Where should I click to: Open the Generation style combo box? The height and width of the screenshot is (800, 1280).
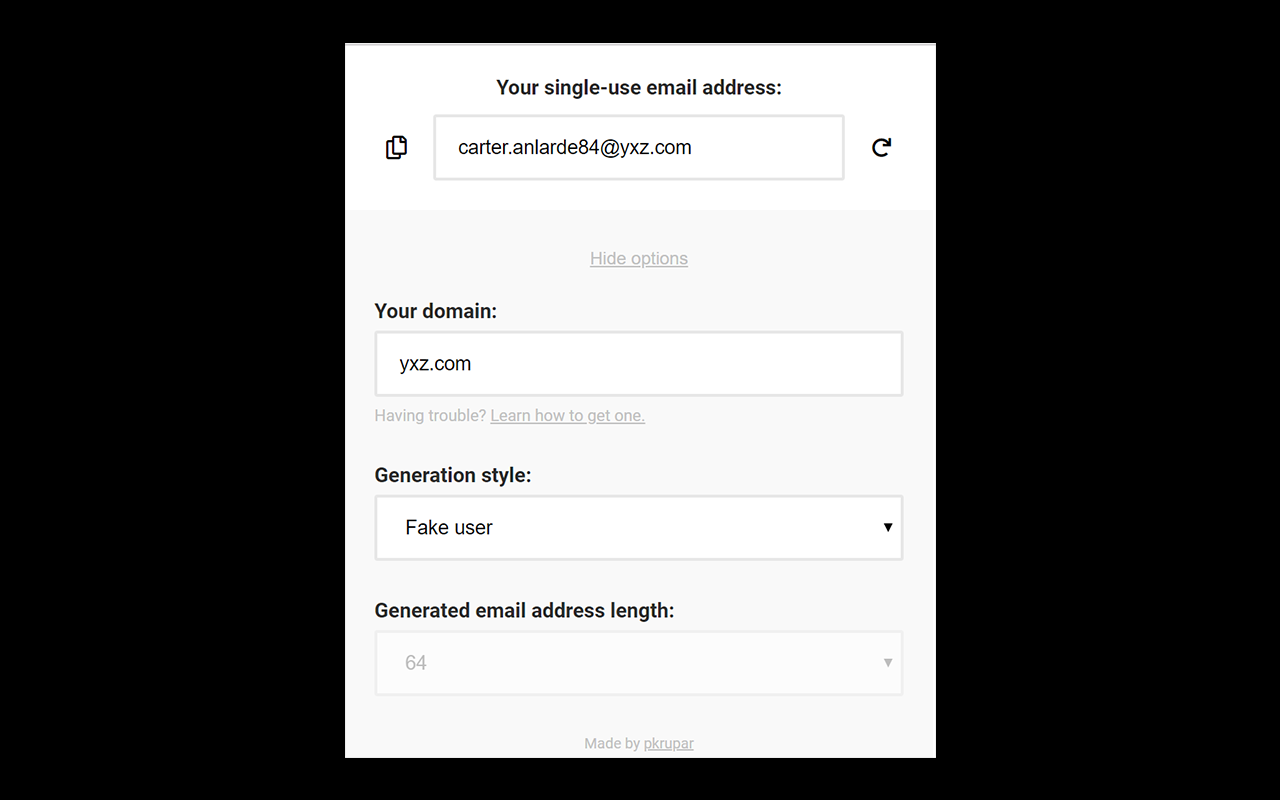pos(638,527)
